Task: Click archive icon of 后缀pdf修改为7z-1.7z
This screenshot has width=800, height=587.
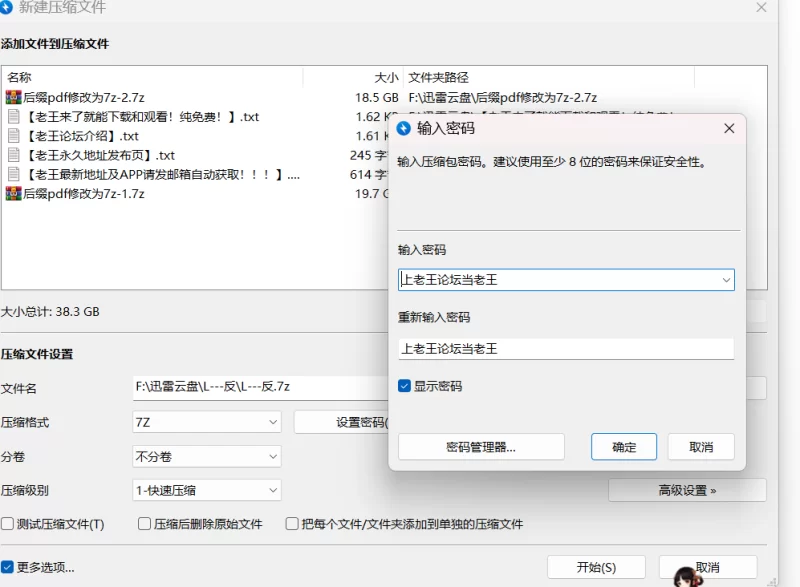Action: (13, 194)
